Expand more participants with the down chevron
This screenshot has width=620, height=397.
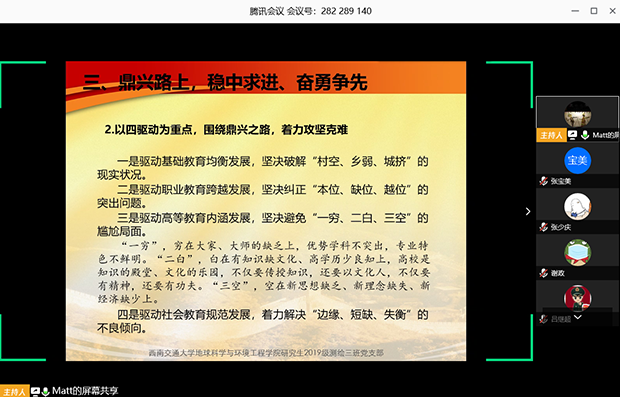click(x=578, y=317)
